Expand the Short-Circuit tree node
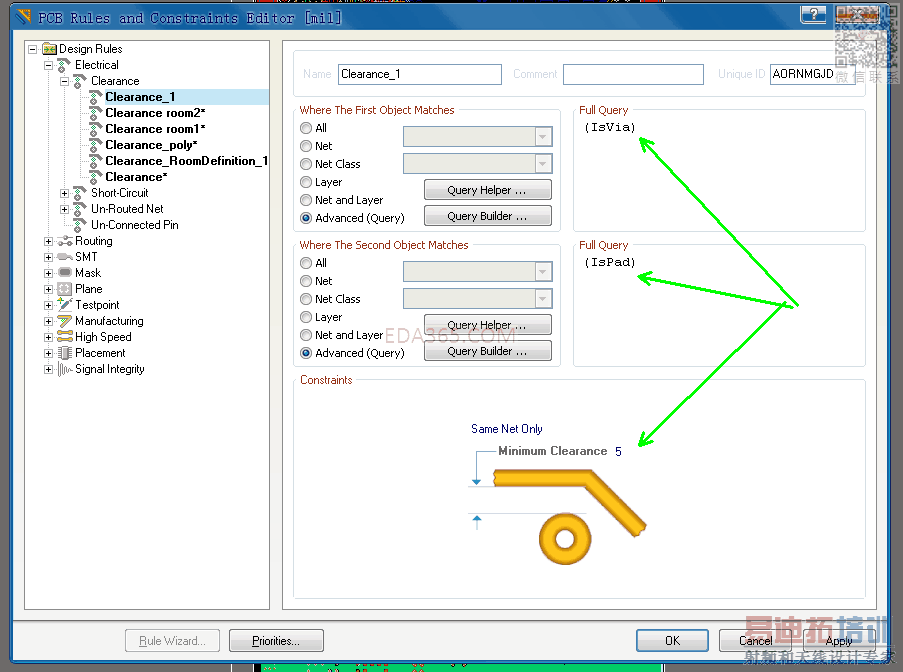This screenshot has height=672, width=903. click(x=64, y=193)
